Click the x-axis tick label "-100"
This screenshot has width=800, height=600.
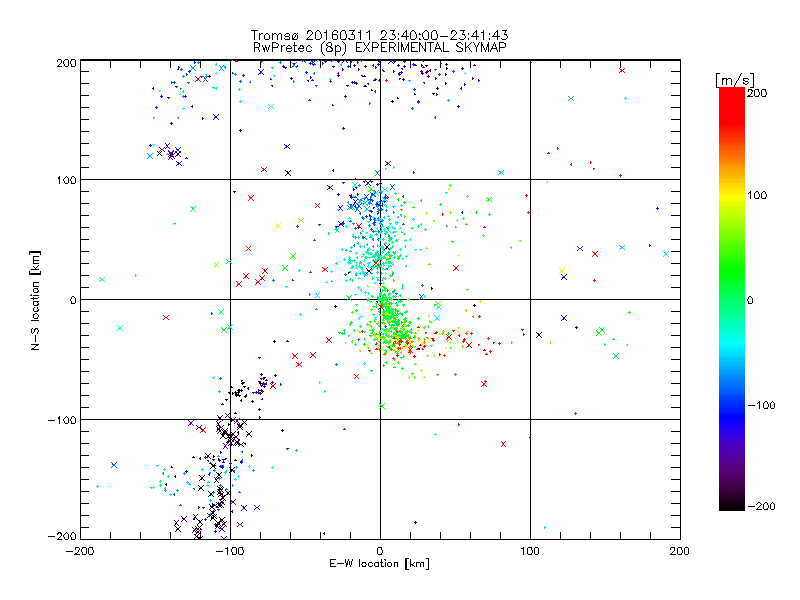[x=230, y=551]
